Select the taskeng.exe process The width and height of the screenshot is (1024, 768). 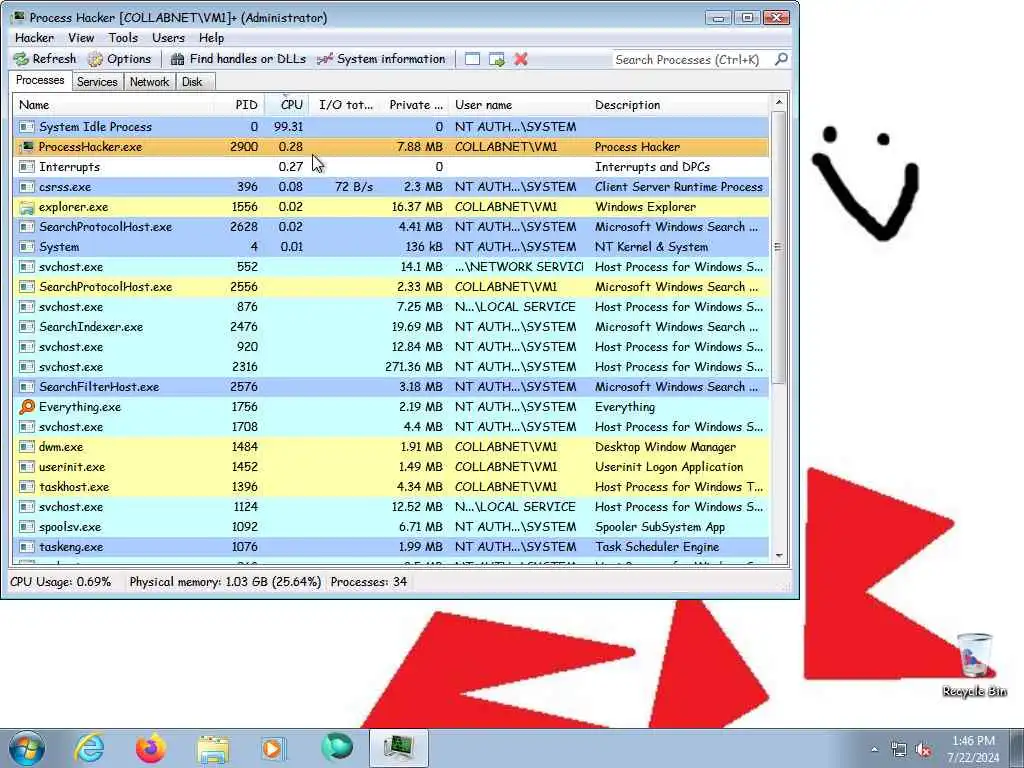[x=391, y=547]
